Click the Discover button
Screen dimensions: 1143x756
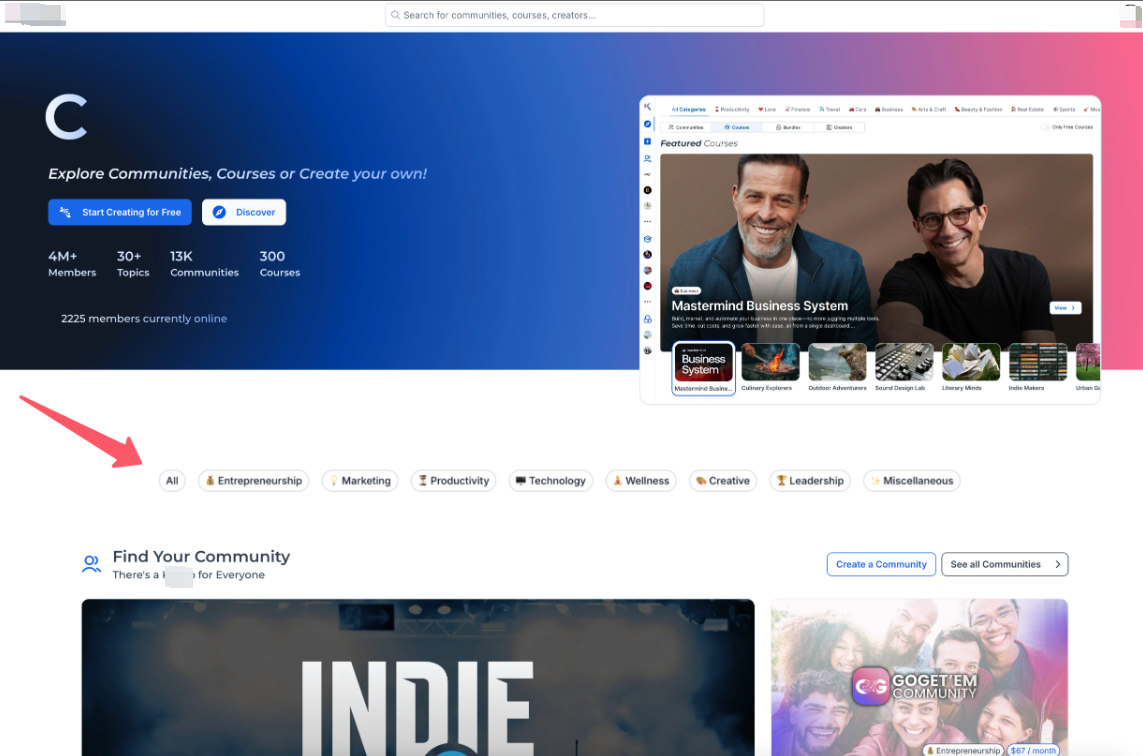(243, 212)
